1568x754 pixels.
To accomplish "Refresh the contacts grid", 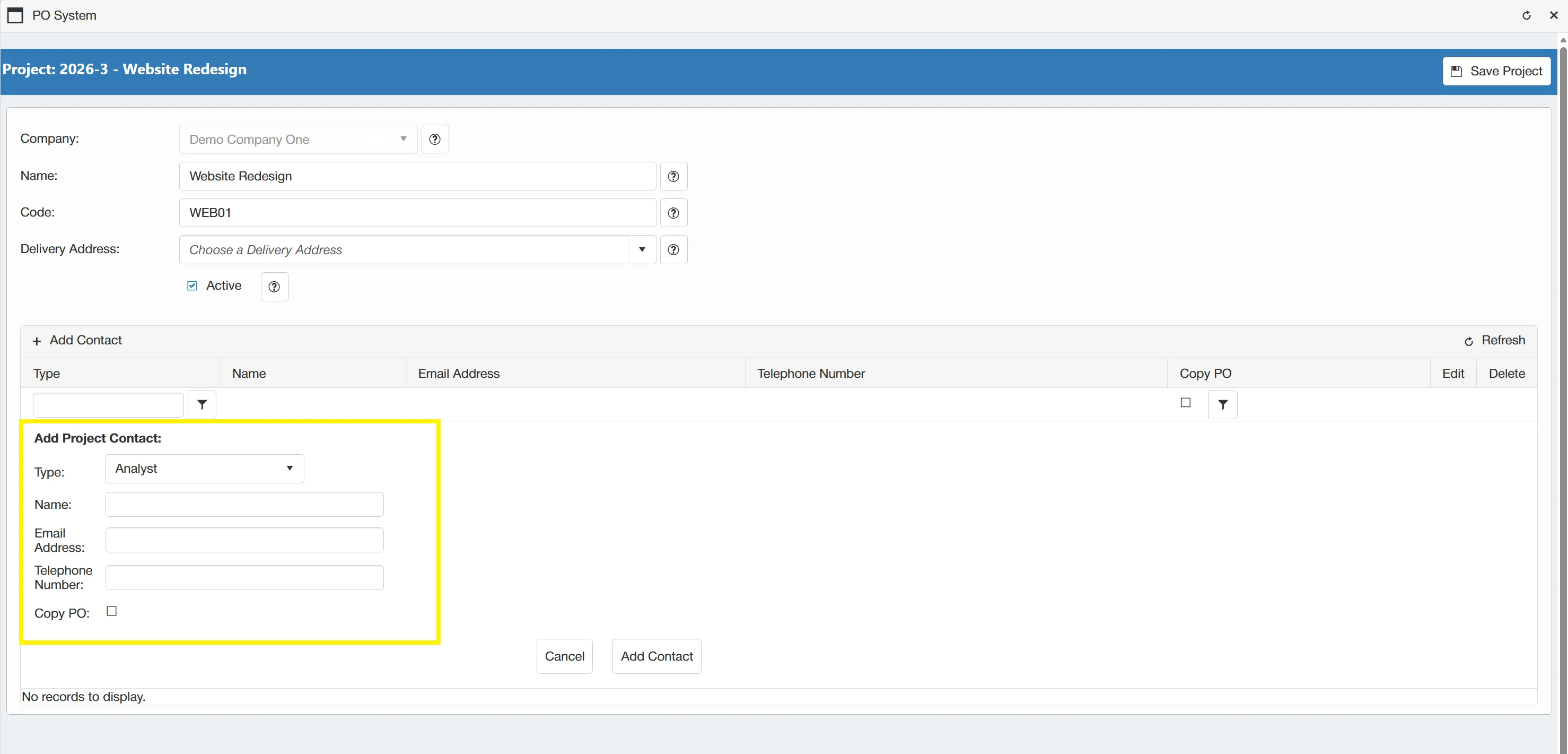I will coord(1495,341).
